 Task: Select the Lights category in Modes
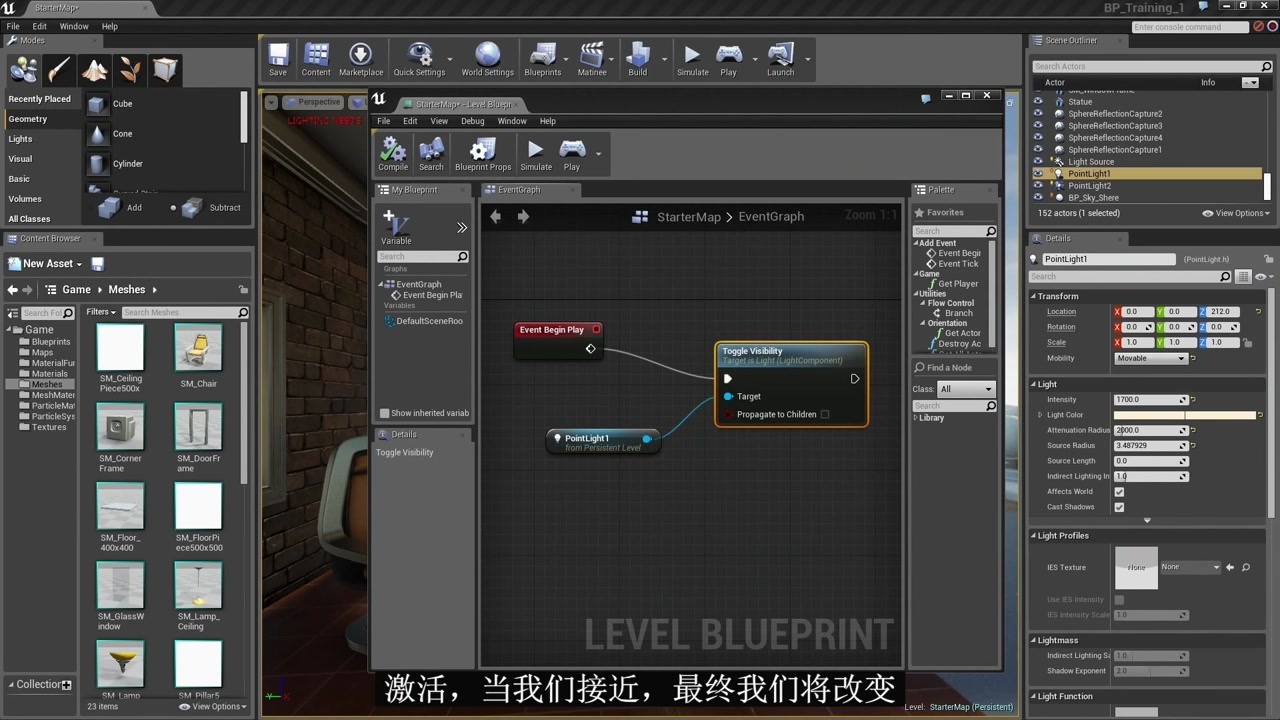(x=20, y=139)
